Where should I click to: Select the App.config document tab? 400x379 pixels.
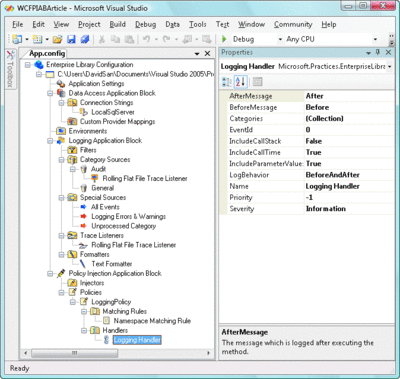47,53
